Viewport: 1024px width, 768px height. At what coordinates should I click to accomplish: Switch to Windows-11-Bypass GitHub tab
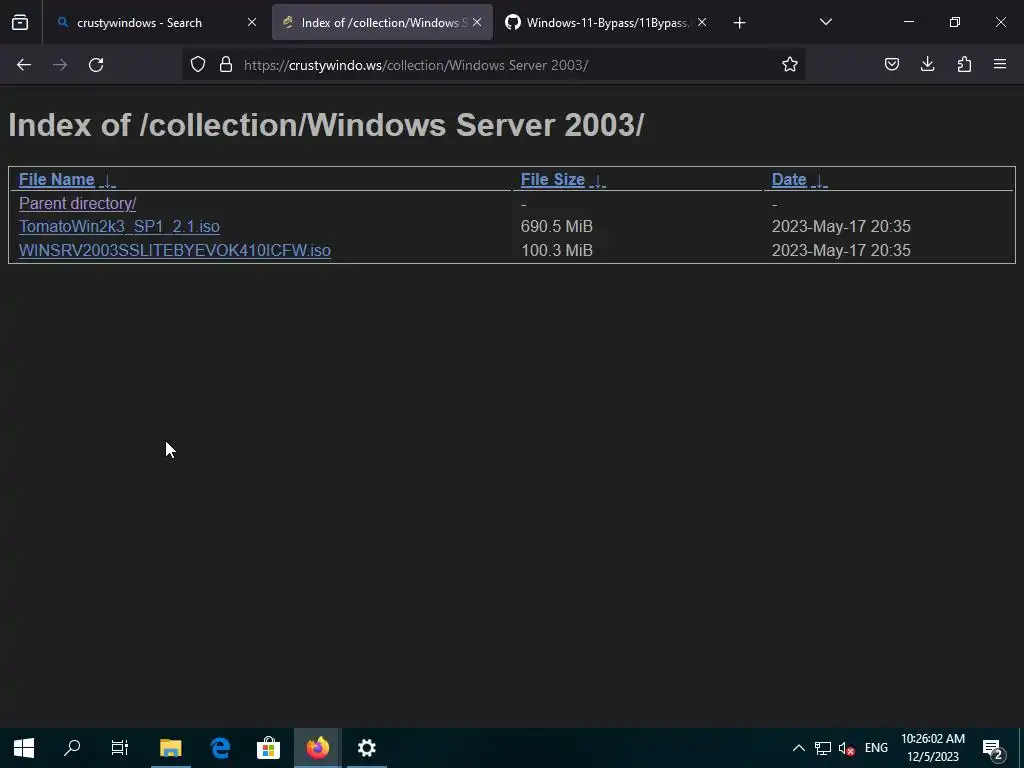607,23
